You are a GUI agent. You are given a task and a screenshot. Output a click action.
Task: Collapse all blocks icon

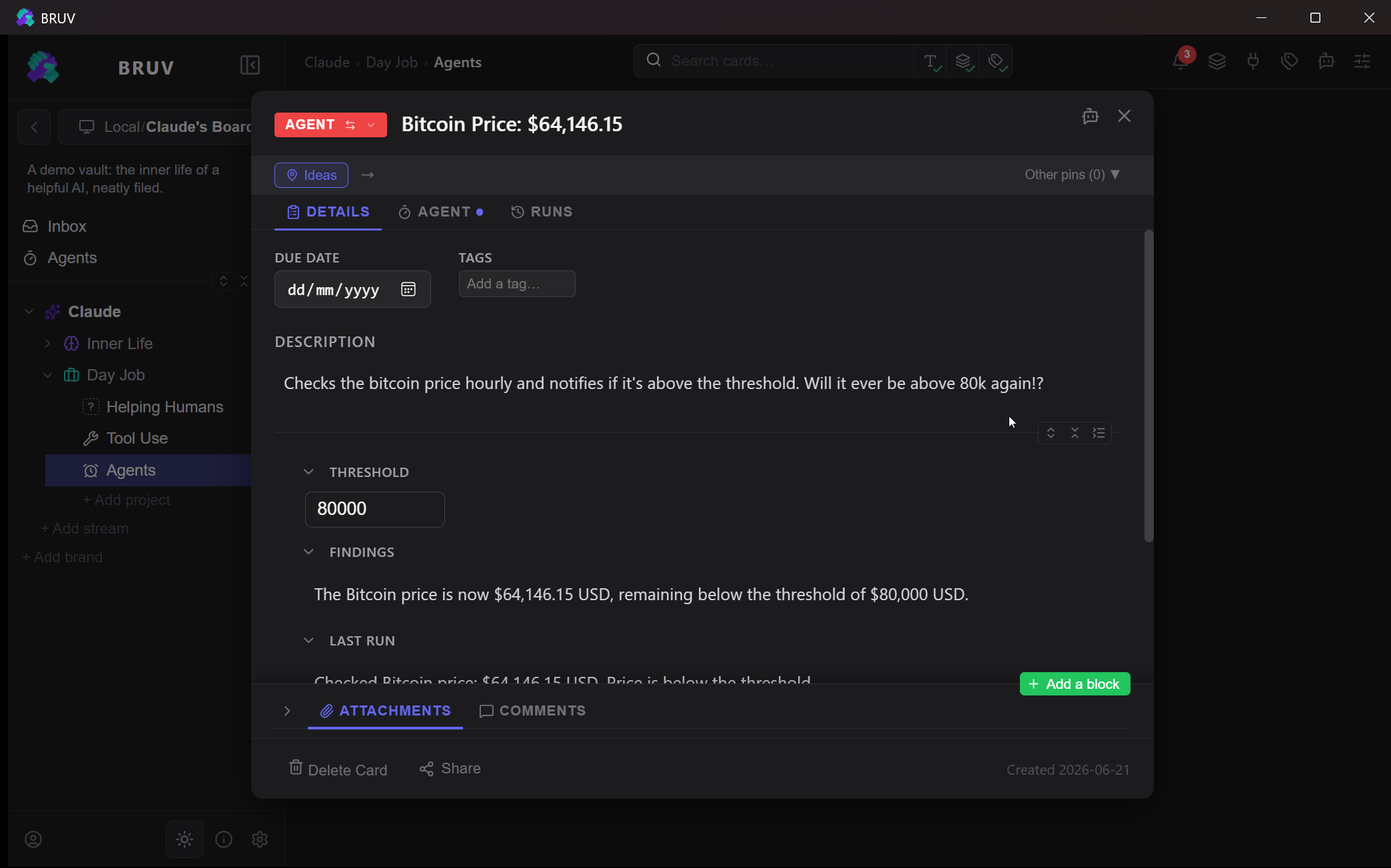tap(1075, 433)
